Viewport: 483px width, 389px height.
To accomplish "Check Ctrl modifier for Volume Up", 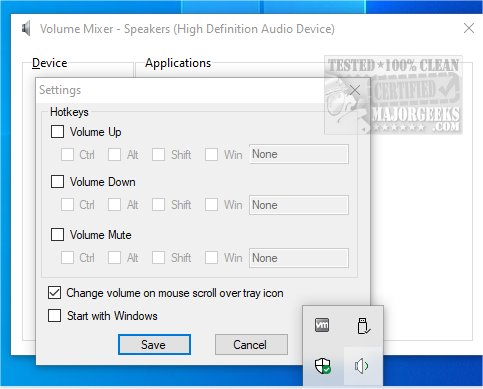I will [67, 155].
